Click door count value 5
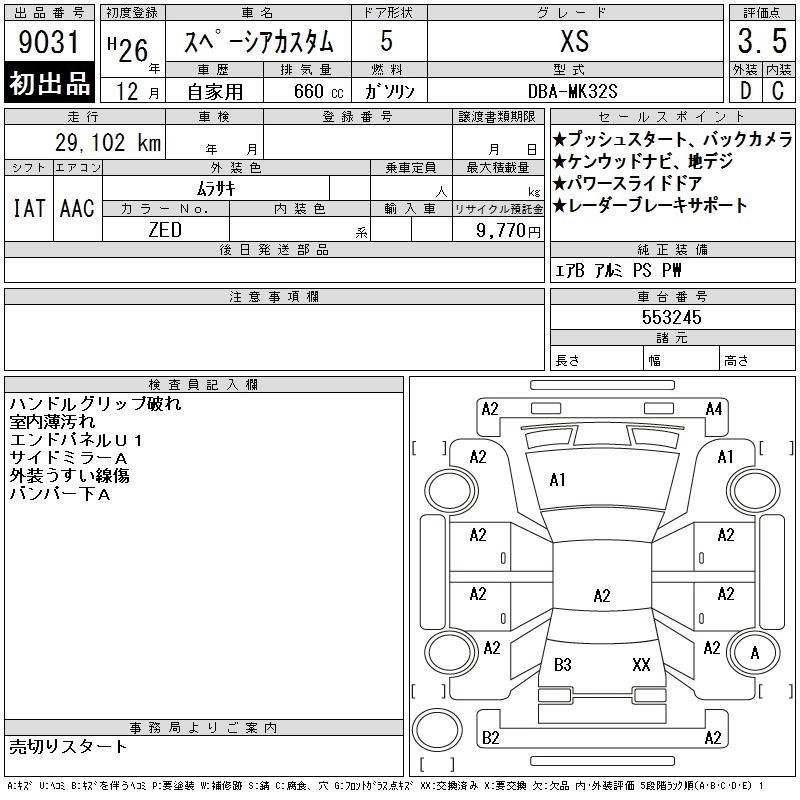The width and height of the screenshot is (800, 800). point(387,41)
